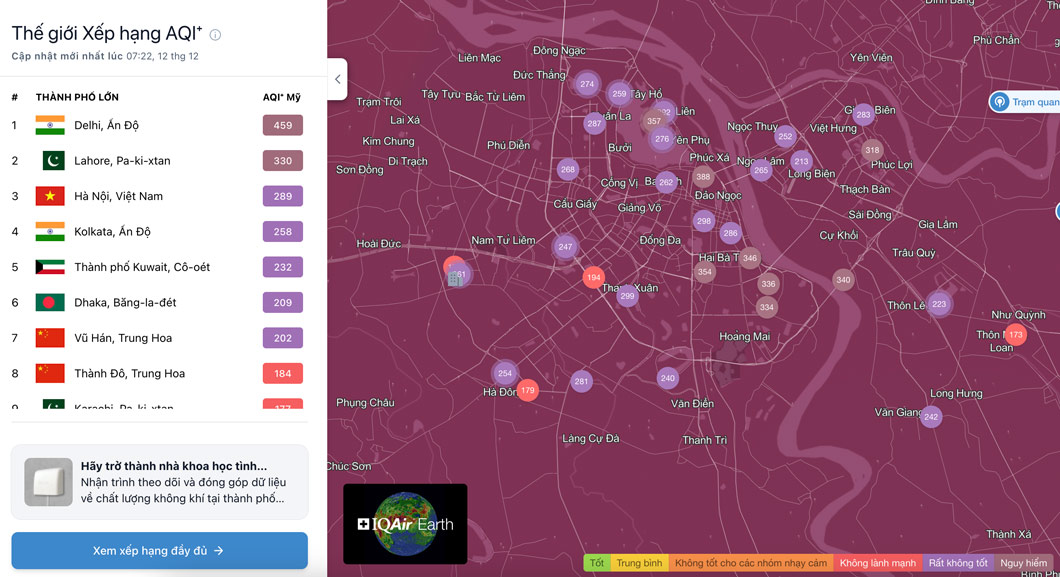Collapse the ranking sidebar with the chevron
The height and width of the screenshot is (577, 1060).
pyautogui.click(x=337, y=79)
